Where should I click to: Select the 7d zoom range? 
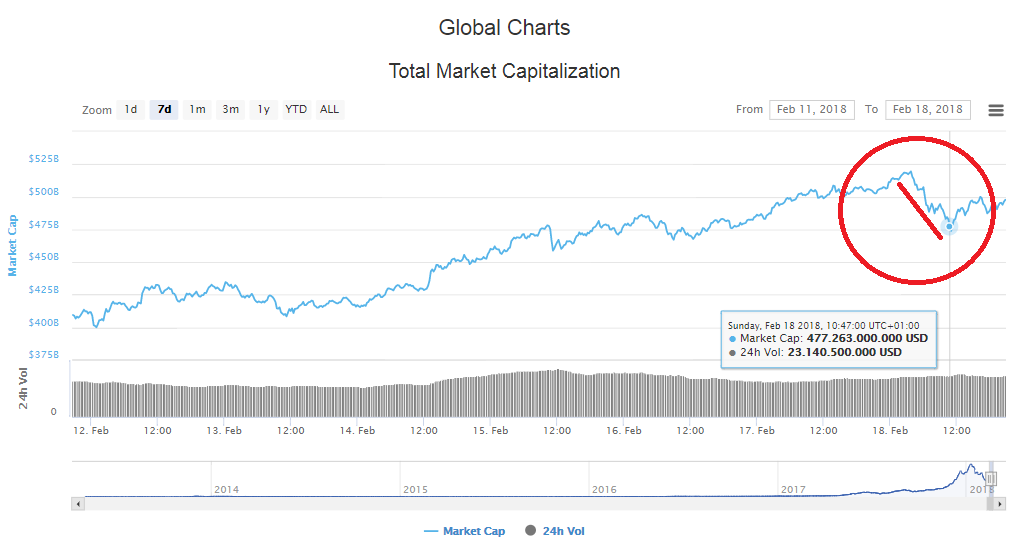(164, 109)
